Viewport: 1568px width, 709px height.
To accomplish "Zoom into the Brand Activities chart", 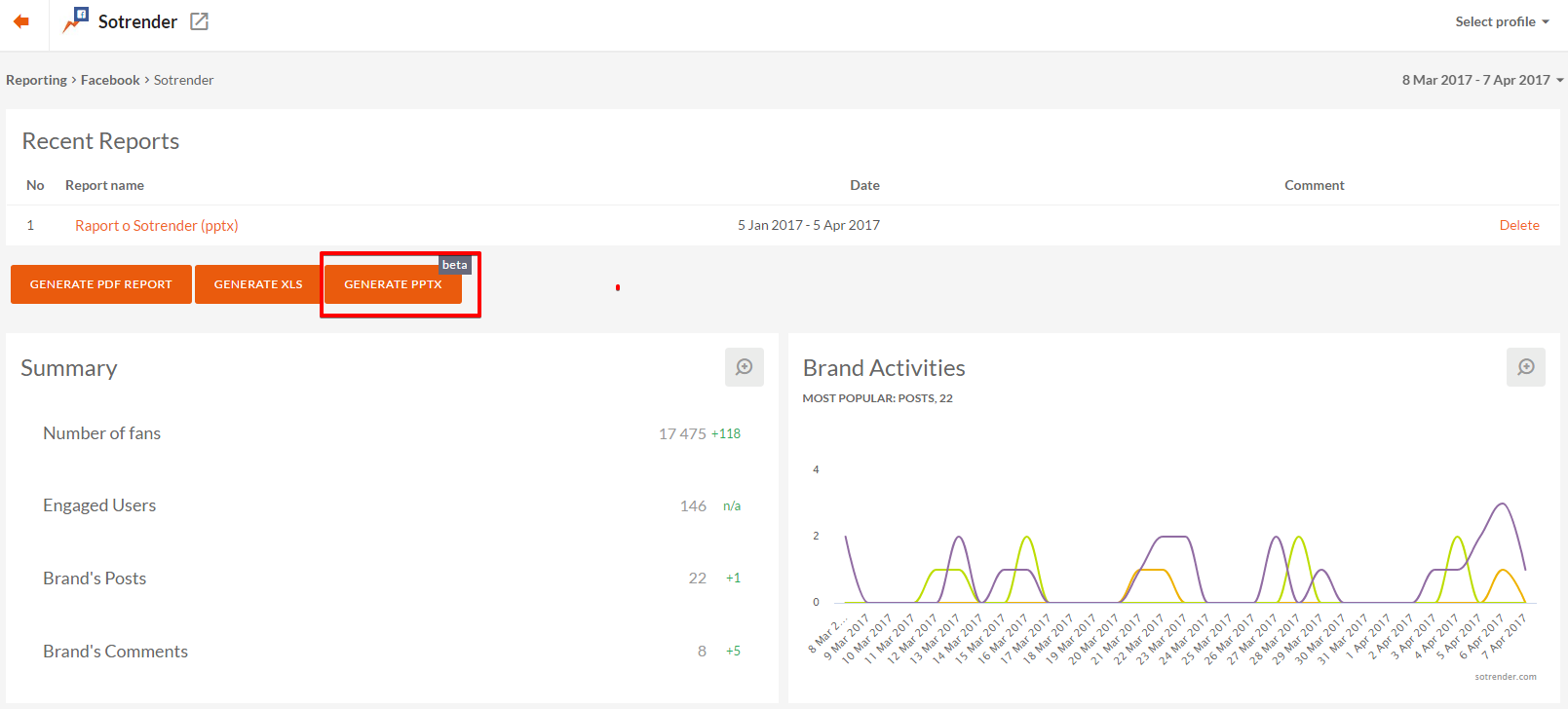I will click(x=1525, y=367).
